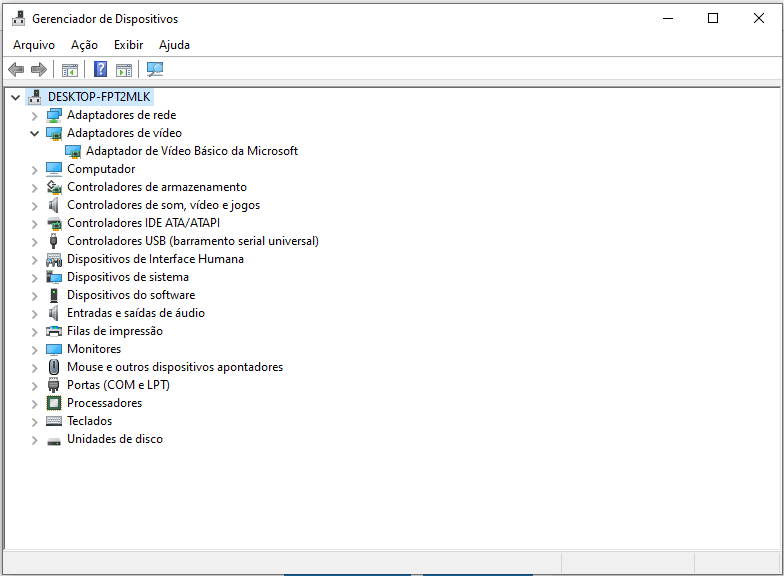Click the Dispositivos do software icon
Viewport: 784px width, 576px height.
54,295
